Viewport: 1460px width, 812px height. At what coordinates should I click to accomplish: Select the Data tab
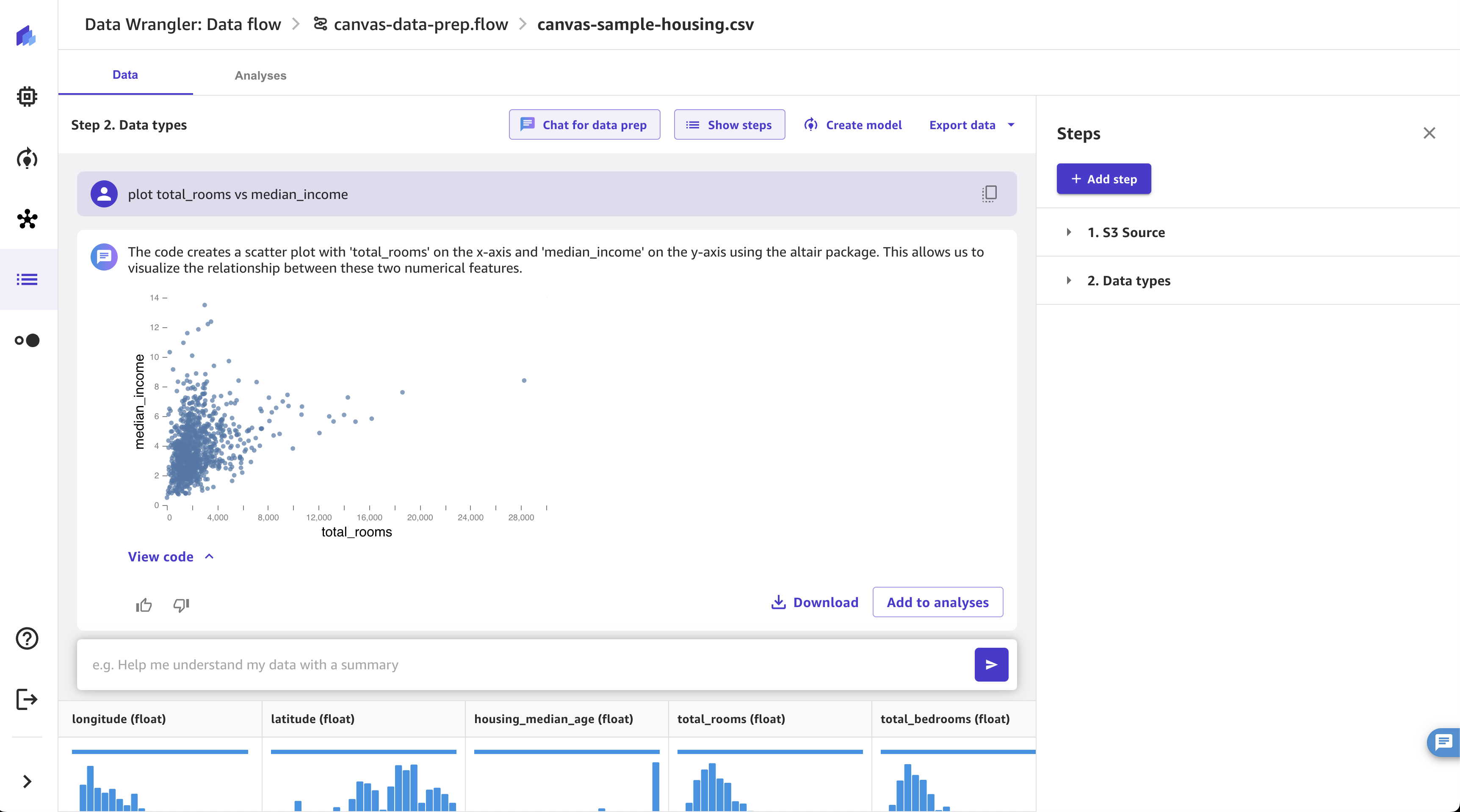pos(124,75)
